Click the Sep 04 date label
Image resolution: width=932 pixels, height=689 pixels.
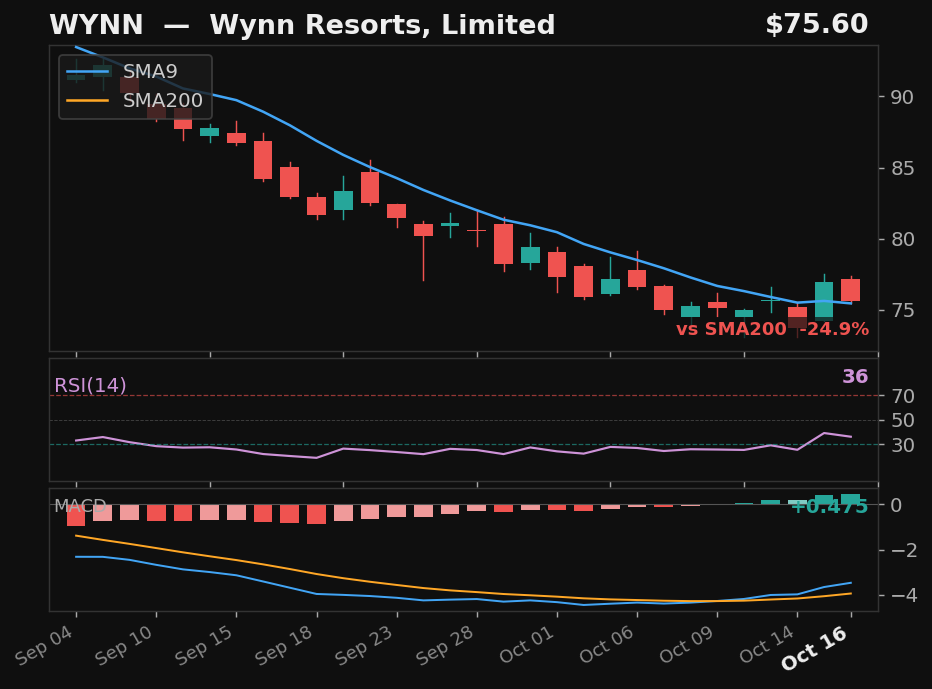pyautogui.click(x=45, y=646)
